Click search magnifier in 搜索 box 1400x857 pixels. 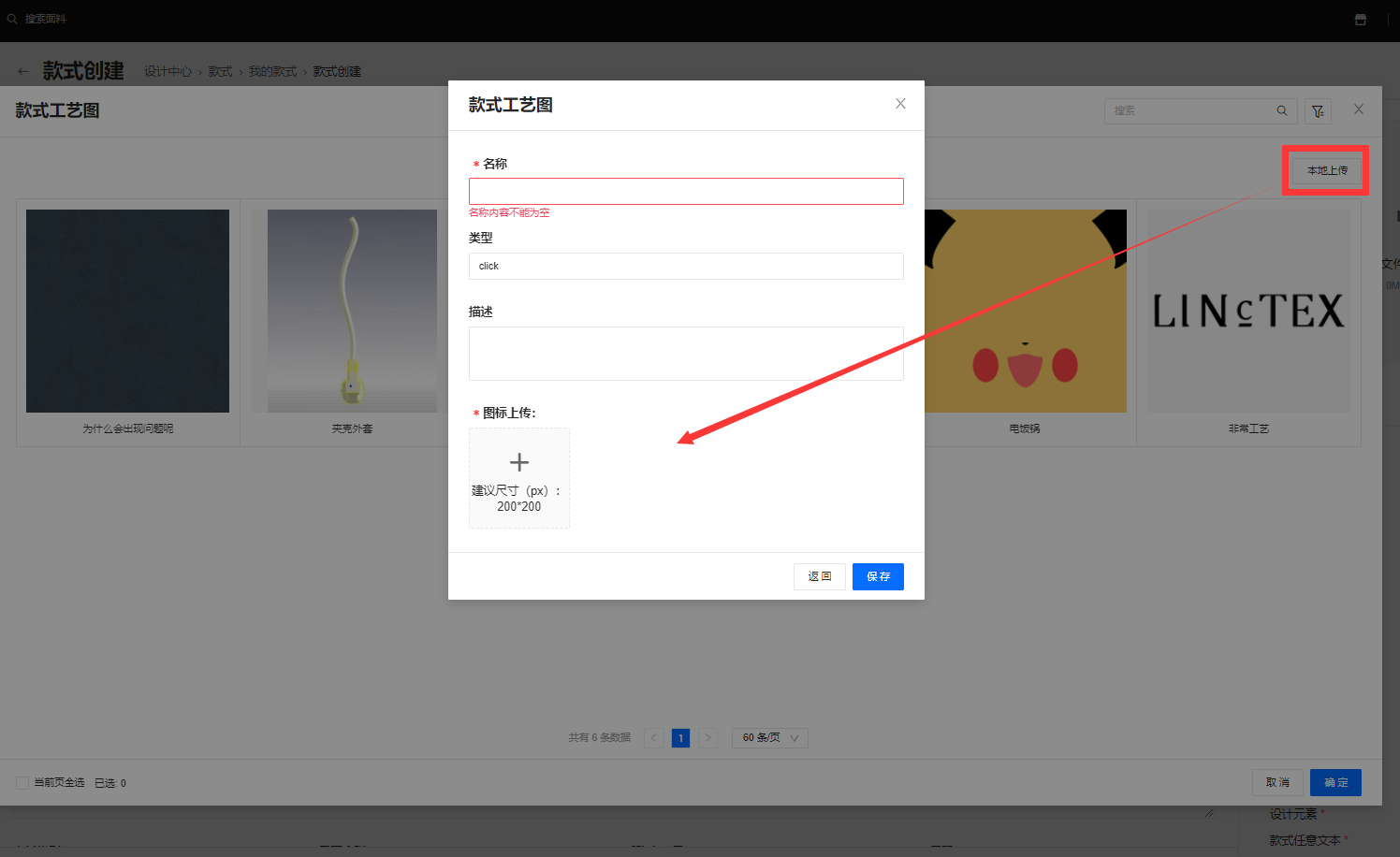[x=1282, y=110]
